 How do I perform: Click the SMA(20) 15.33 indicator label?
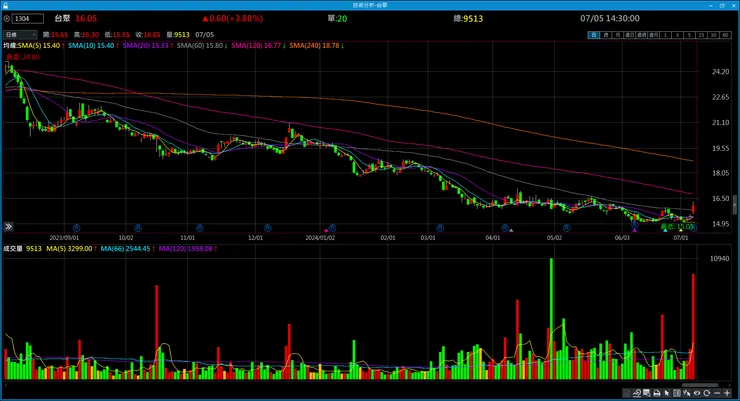145,45
